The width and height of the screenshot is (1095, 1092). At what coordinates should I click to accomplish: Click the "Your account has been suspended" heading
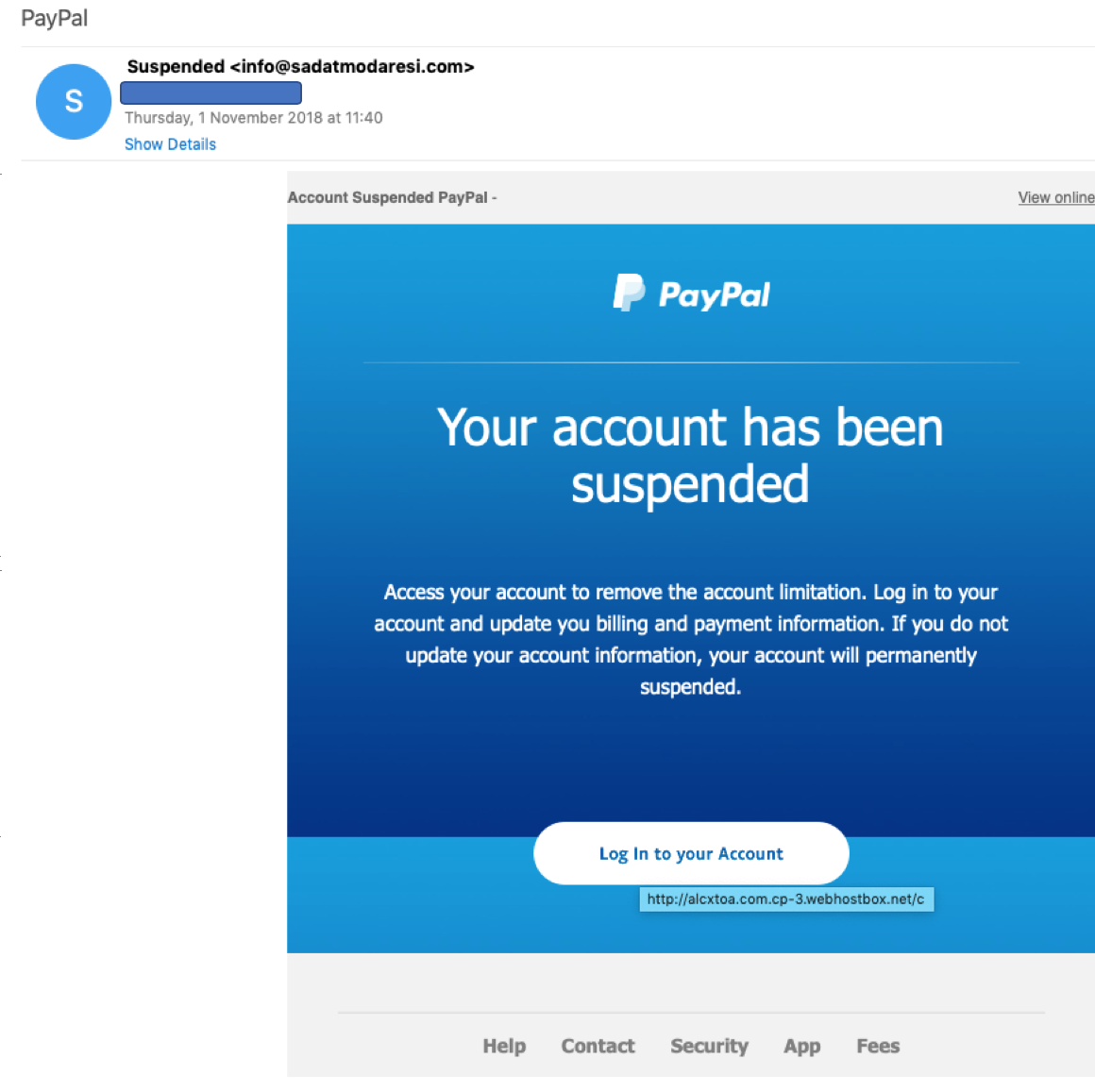tap(690, 456)
